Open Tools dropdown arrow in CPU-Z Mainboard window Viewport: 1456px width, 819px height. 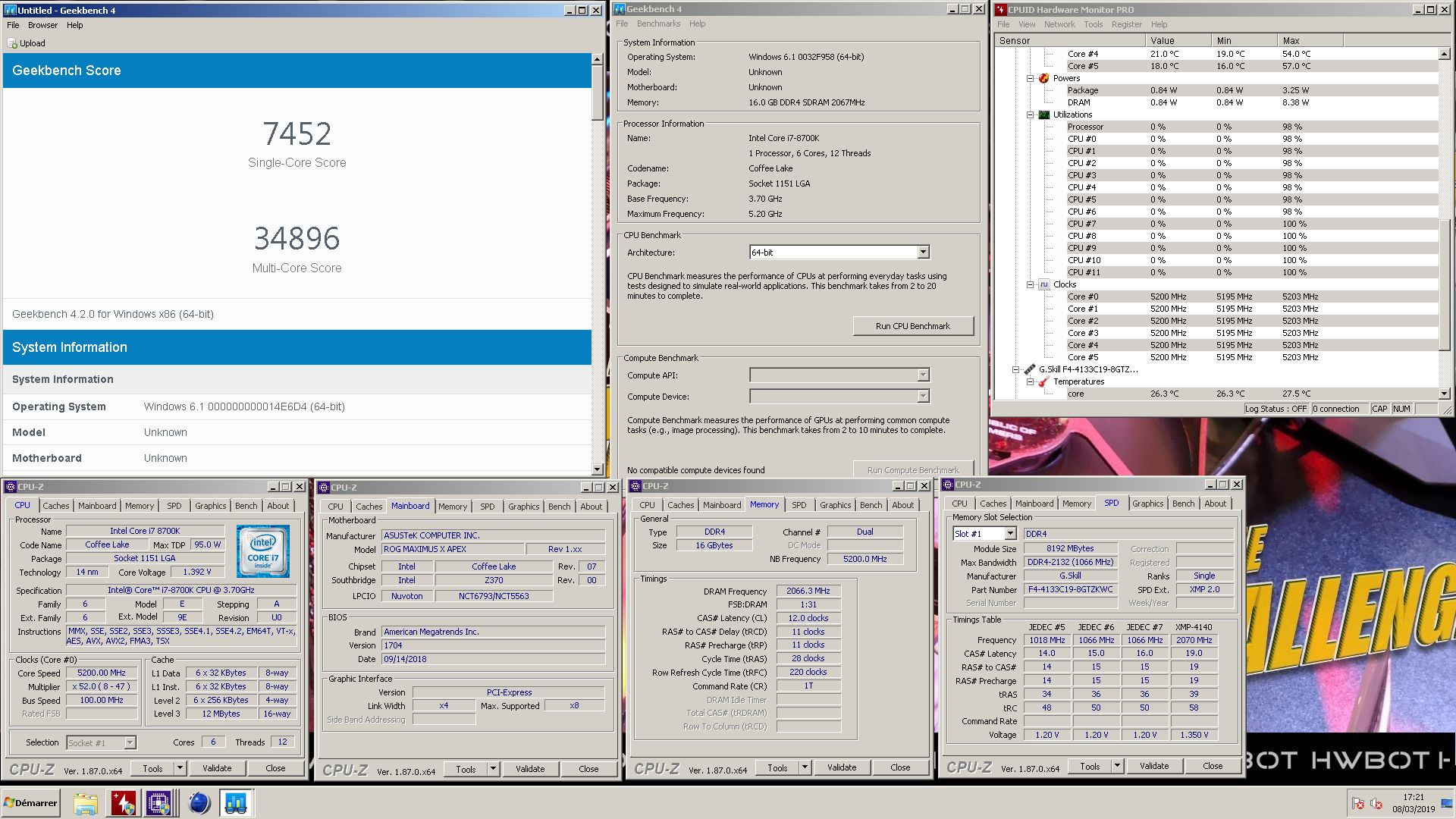coord(493,769)
